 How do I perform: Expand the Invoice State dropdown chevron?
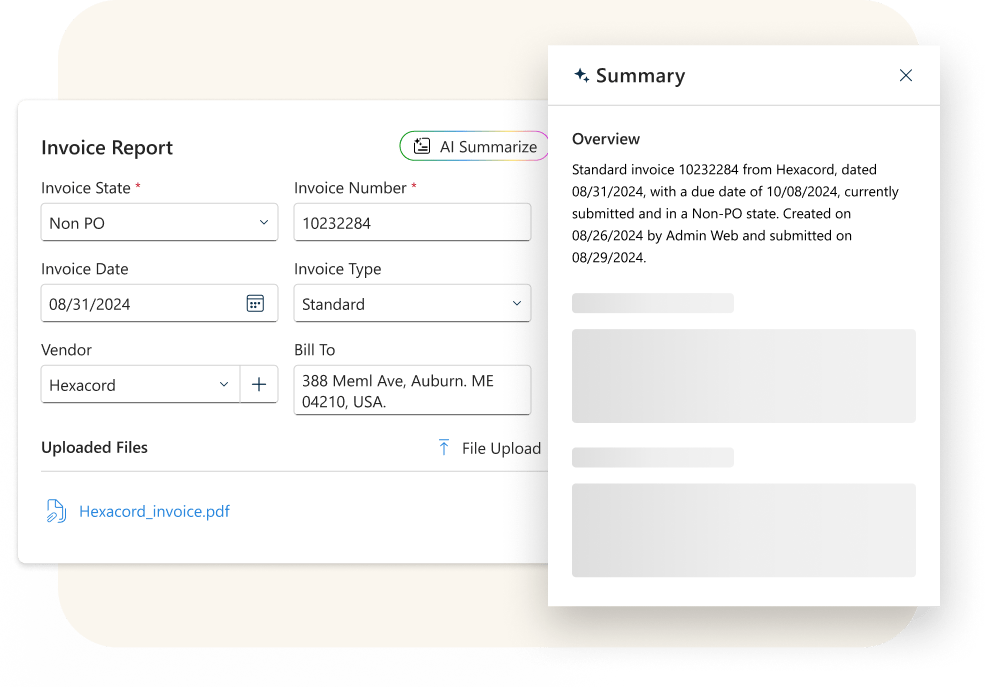(x=264, y=223)
